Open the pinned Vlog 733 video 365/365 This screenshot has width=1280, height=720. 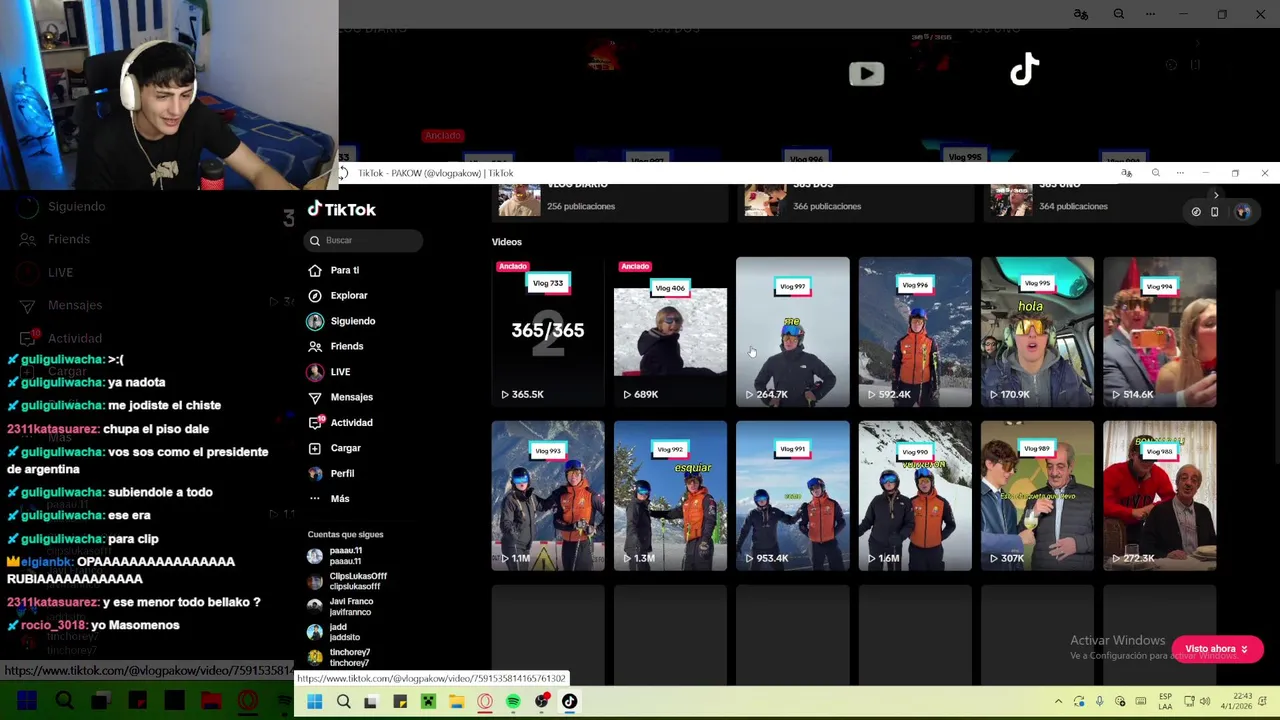548,332
